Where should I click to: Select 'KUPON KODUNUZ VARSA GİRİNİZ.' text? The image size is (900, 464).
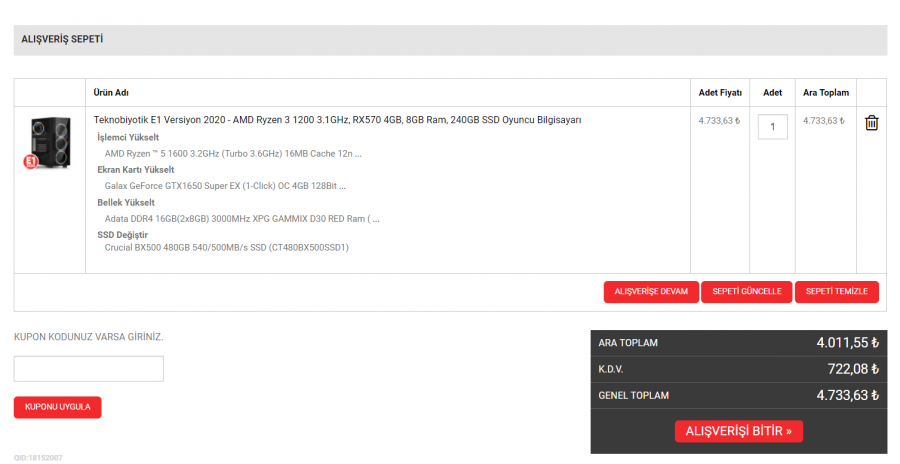pyautogui.click(x=88, y=337)
